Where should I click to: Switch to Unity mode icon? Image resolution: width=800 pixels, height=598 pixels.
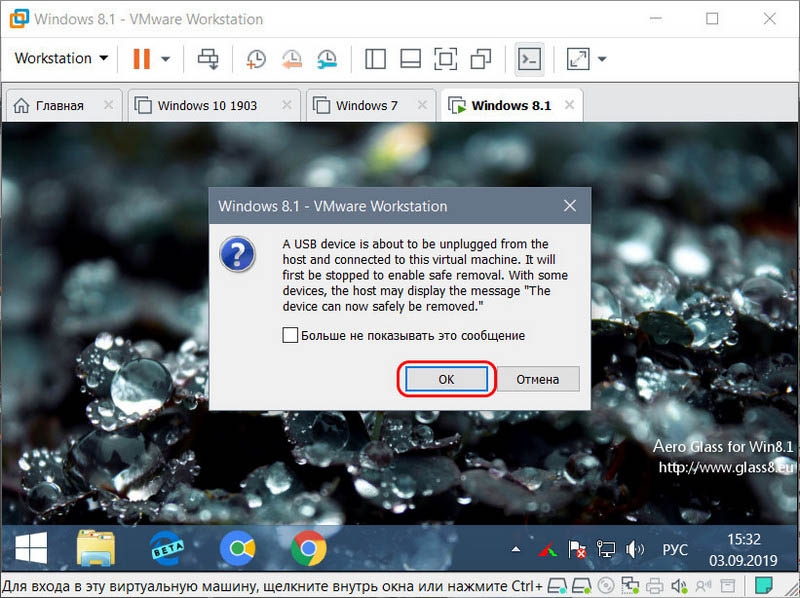(x=481, y=59)
